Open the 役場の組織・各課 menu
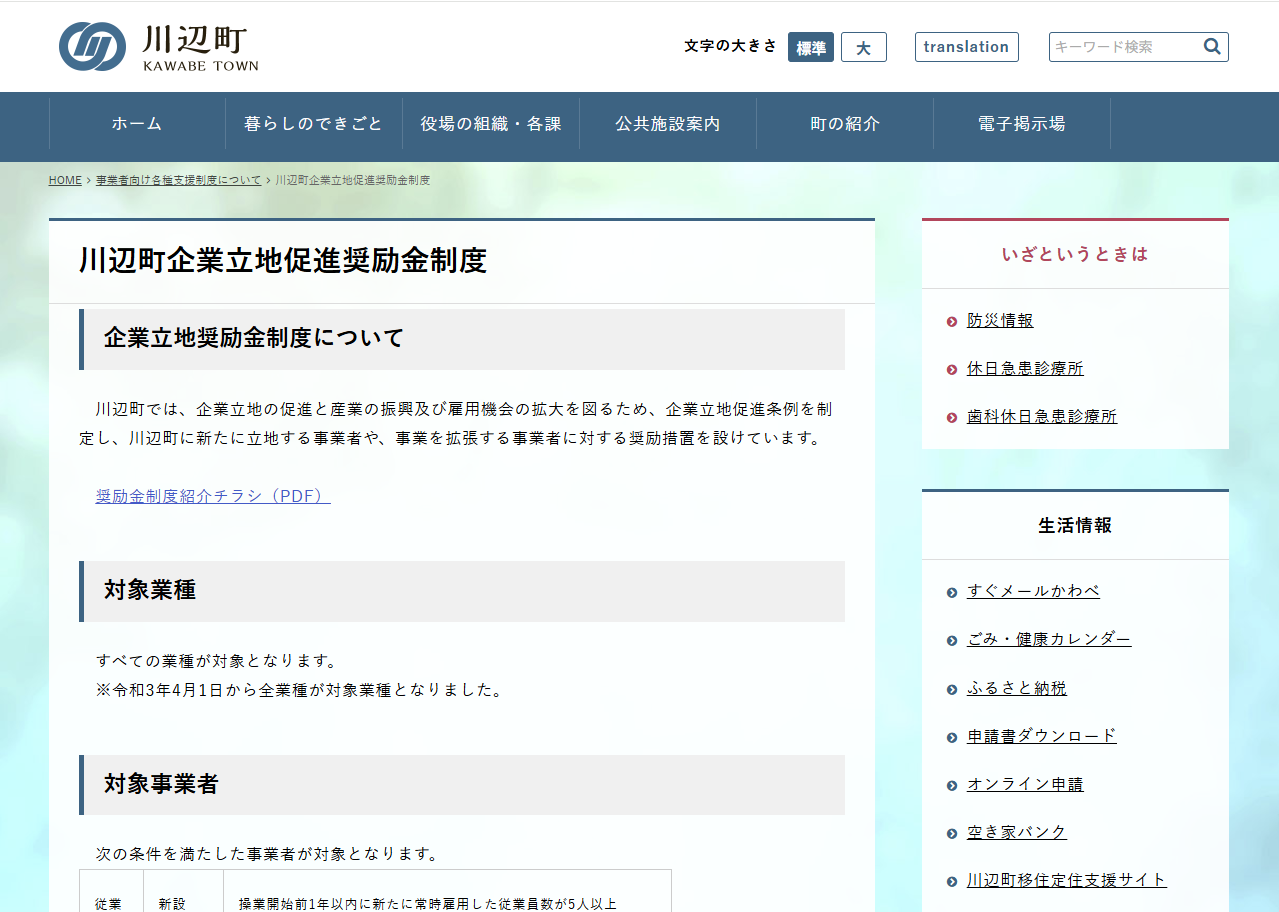This screenshot has height=912, width=1279. point(491,124)
